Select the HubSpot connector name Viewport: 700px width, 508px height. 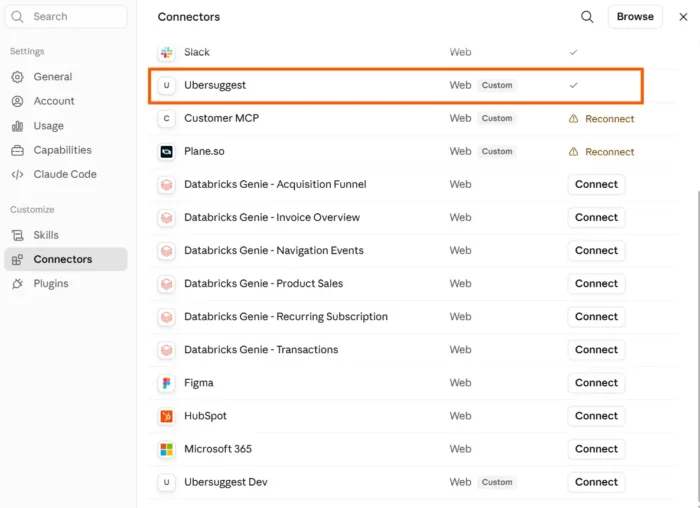[205, 416]
